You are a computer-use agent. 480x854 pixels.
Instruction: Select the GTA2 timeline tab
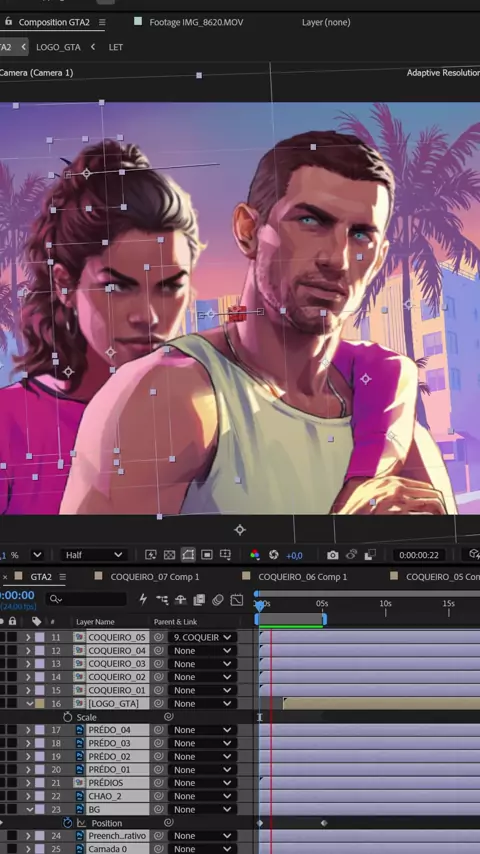[x=41, y=577]
